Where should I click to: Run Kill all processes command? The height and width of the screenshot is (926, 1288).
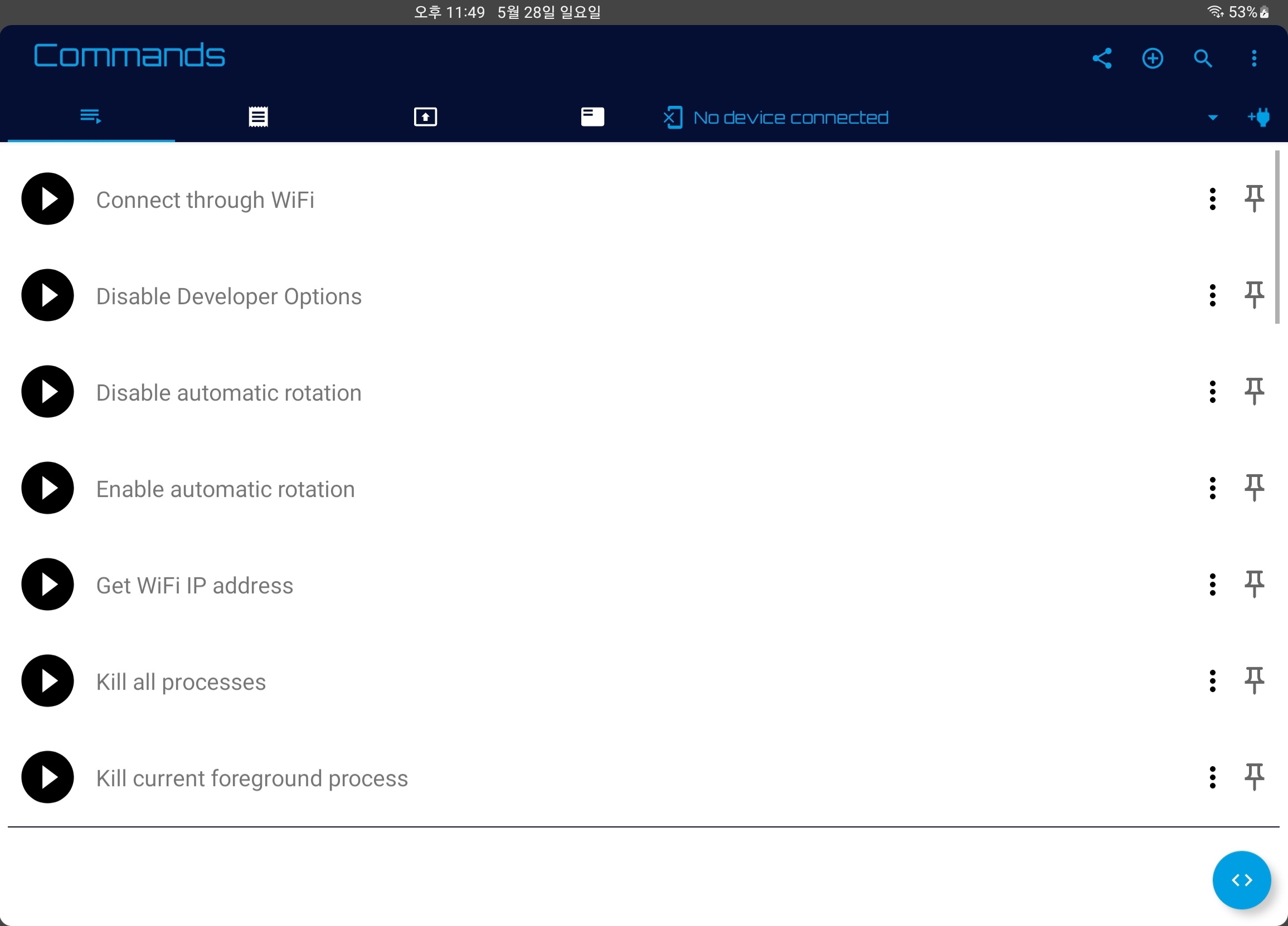tap(48, 681)
